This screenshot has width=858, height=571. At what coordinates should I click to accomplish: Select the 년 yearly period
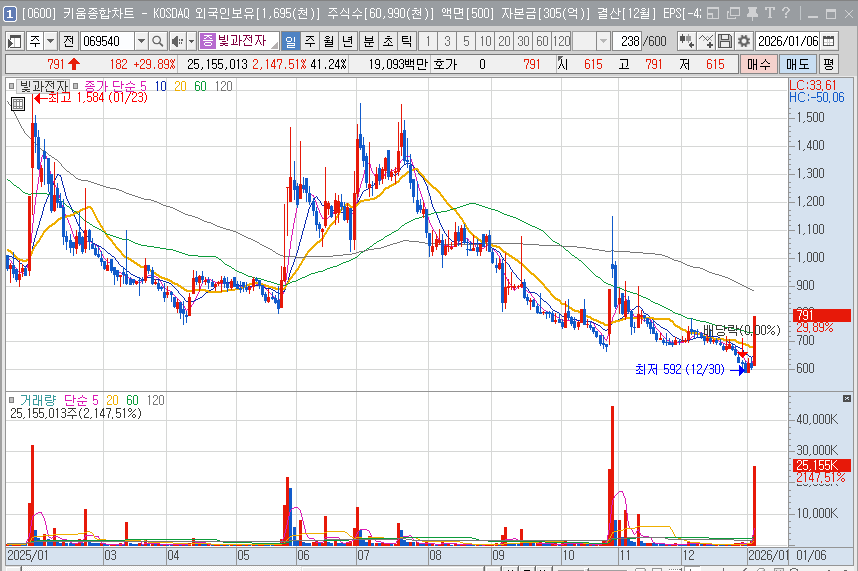348,41
